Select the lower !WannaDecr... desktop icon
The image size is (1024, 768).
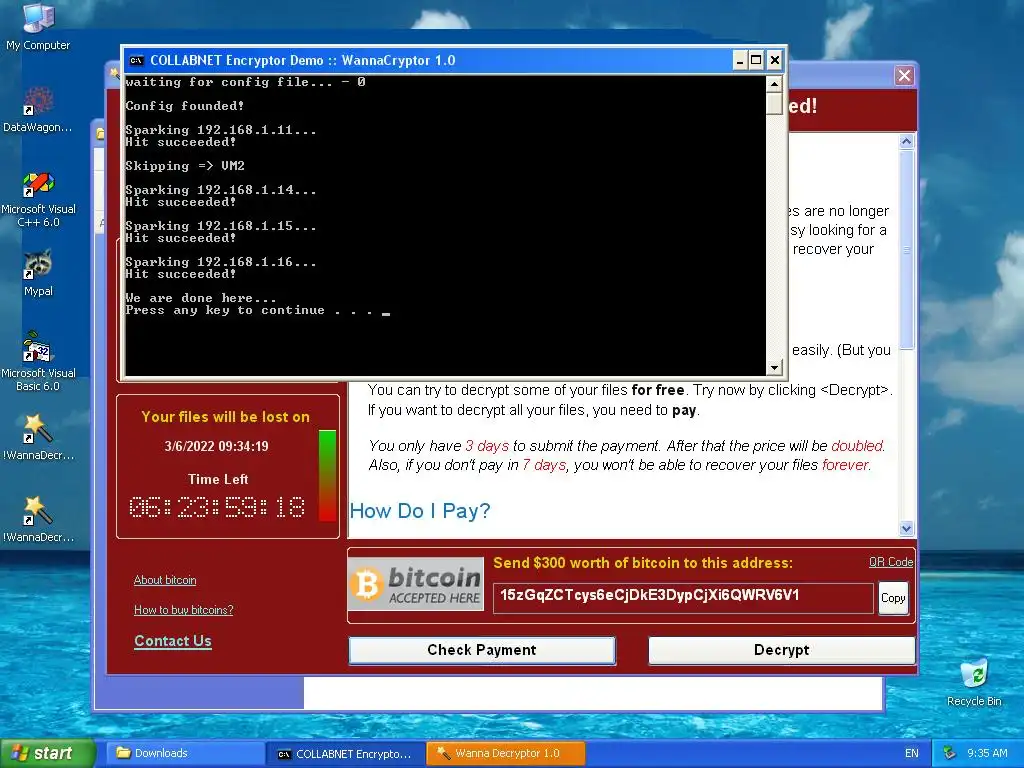pos(38,520)
